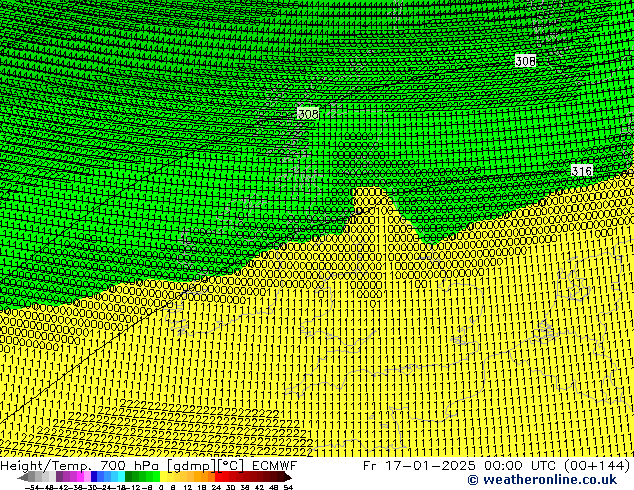The width and height of the screenshot is (634, 490).
Task: Click the 308 contour label near map center
Action: 308,114
